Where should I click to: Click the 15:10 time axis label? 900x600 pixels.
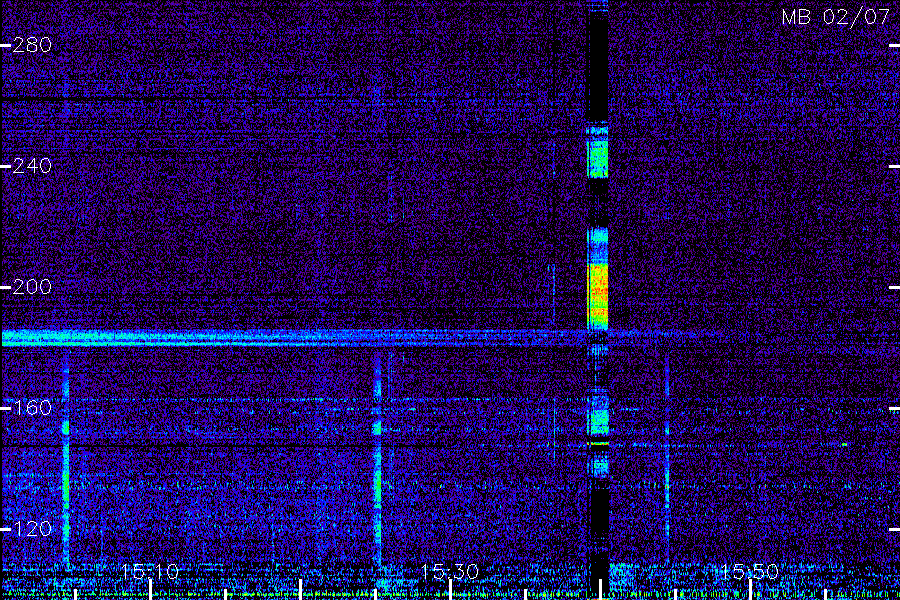point(150,571)
